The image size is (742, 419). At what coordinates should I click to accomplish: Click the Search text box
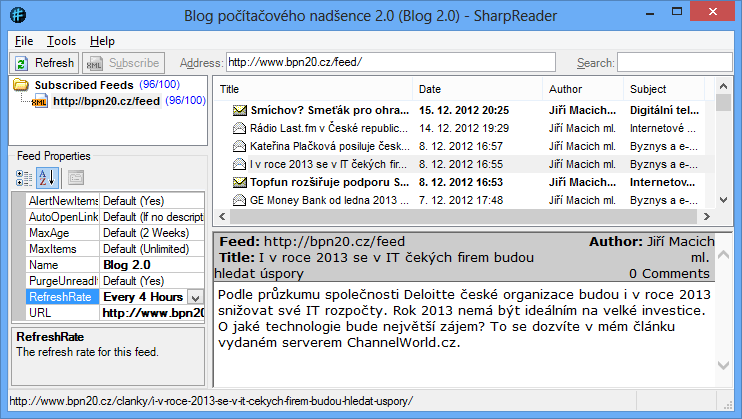pos(674,63)
